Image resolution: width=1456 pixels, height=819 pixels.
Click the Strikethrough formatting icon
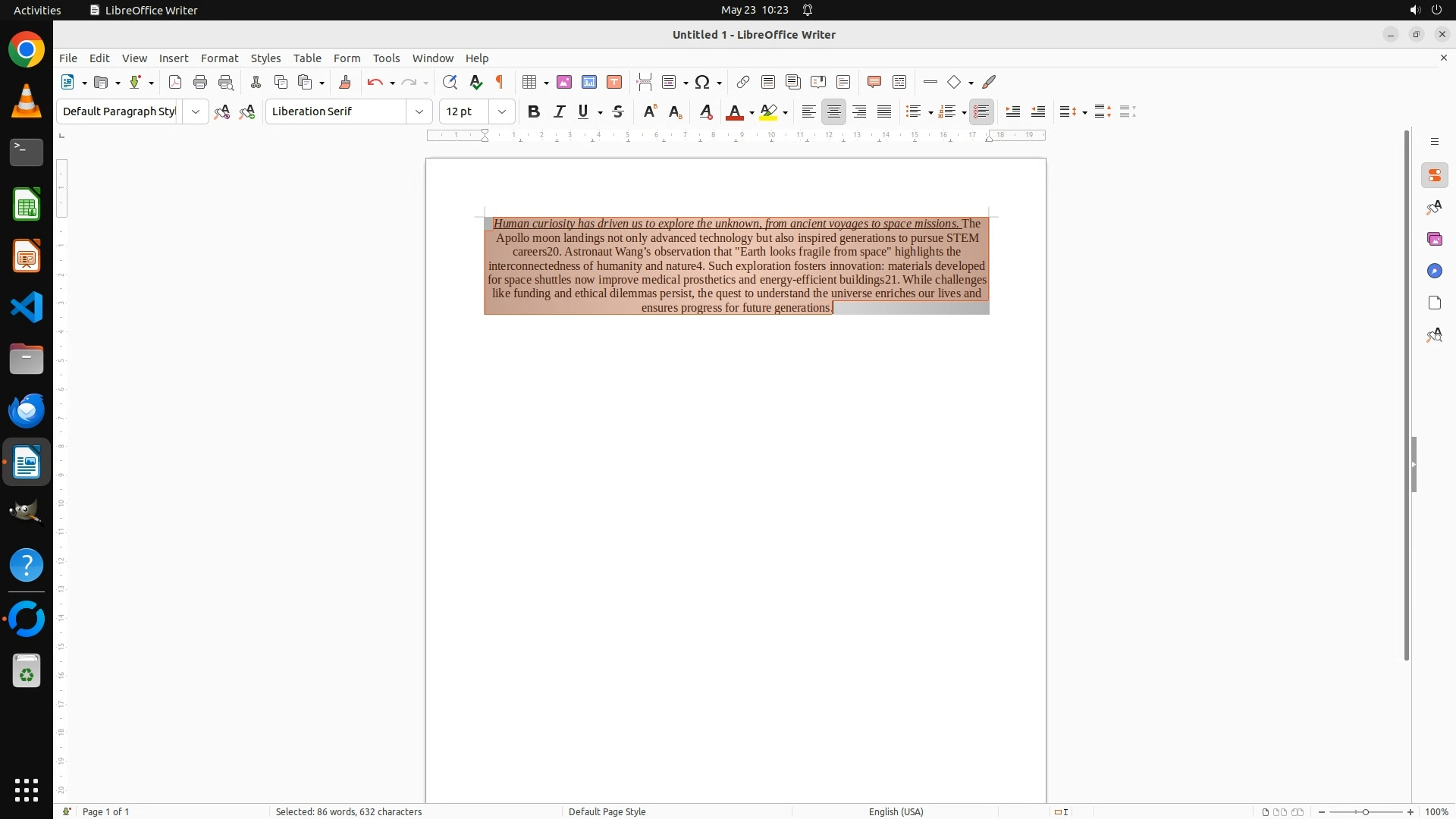(618, 112)
